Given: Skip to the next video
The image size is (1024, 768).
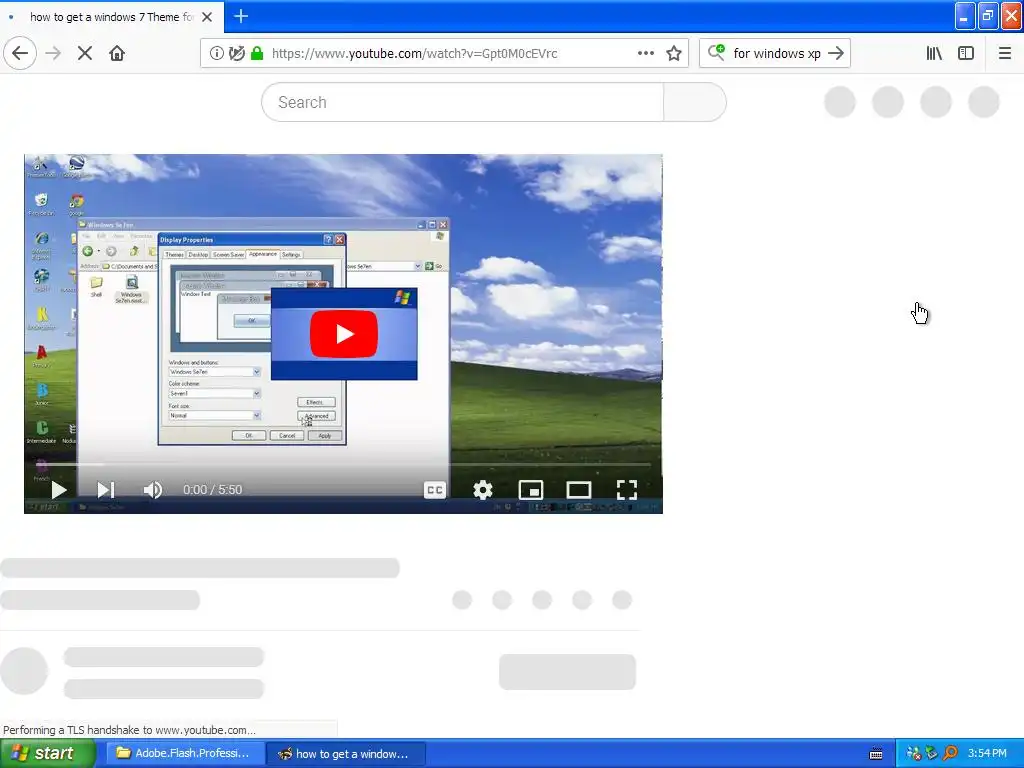Looking at the screenshot, I should (106, 490).
